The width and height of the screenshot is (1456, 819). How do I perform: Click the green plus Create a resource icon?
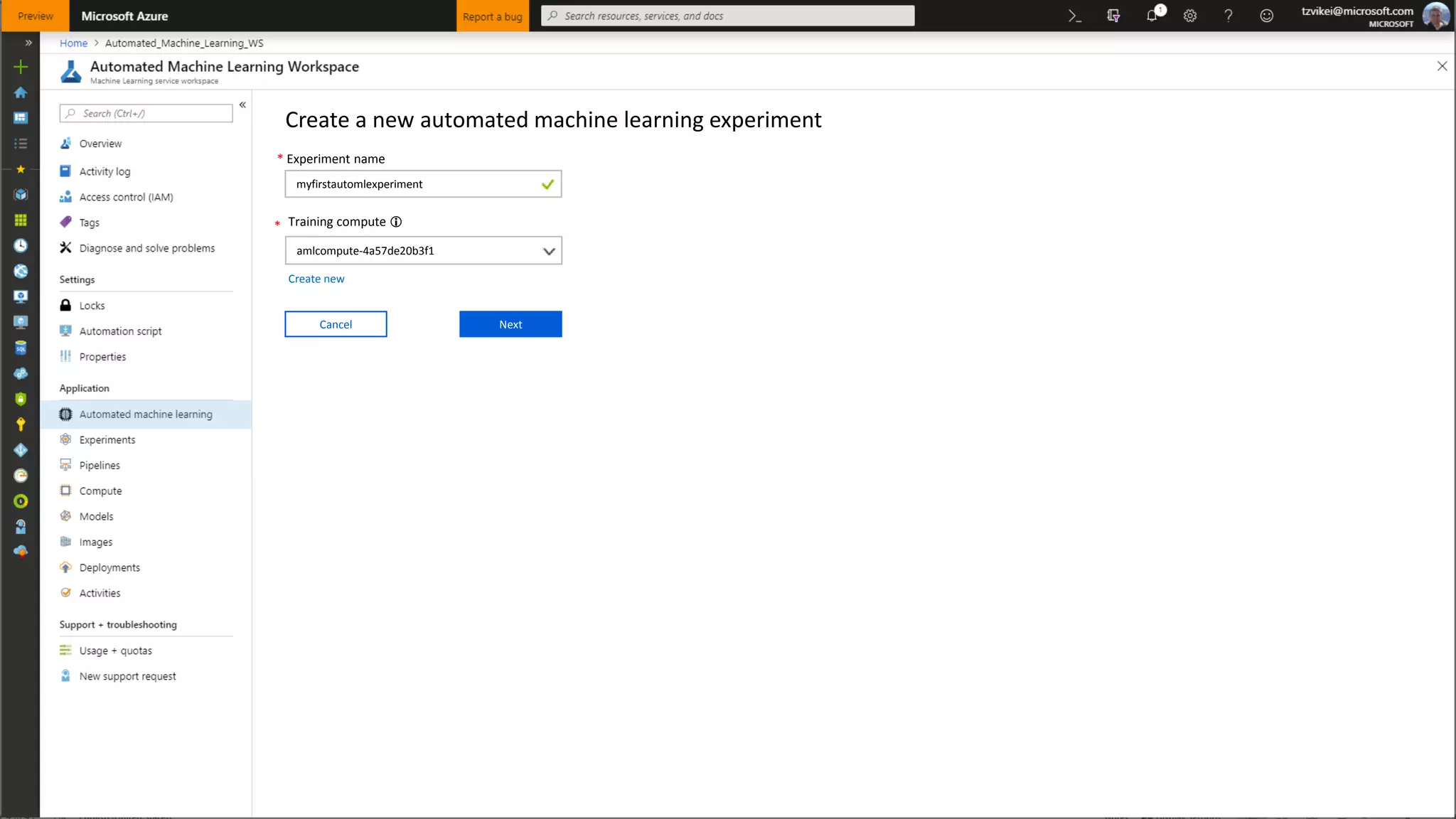[21, 67]
